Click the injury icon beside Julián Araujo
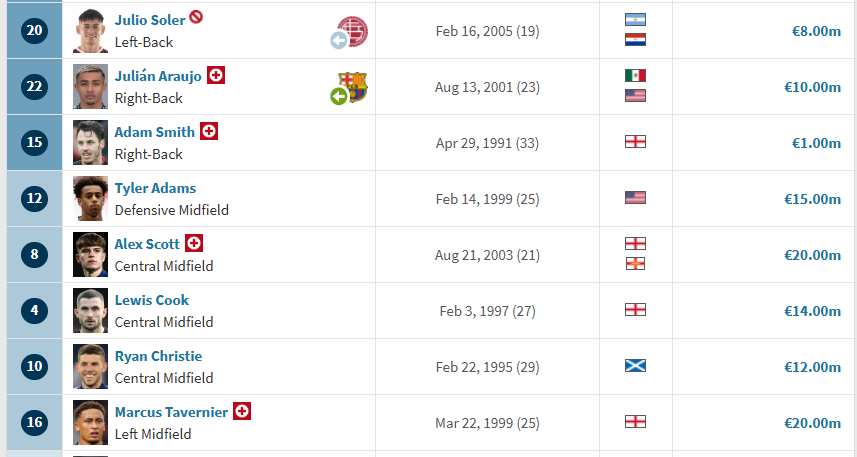The height and width of the screenshot is (457, 857). coord(215,75)
